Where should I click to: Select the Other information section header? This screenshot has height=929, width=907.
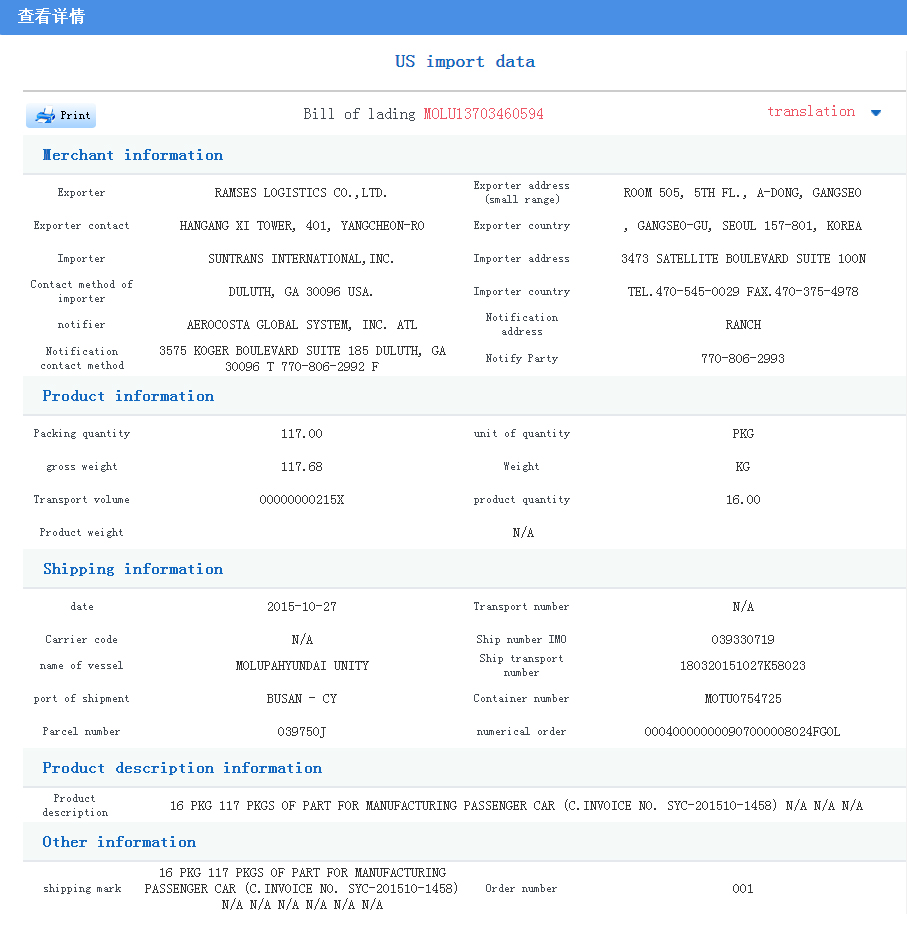[x=119, y=842]
